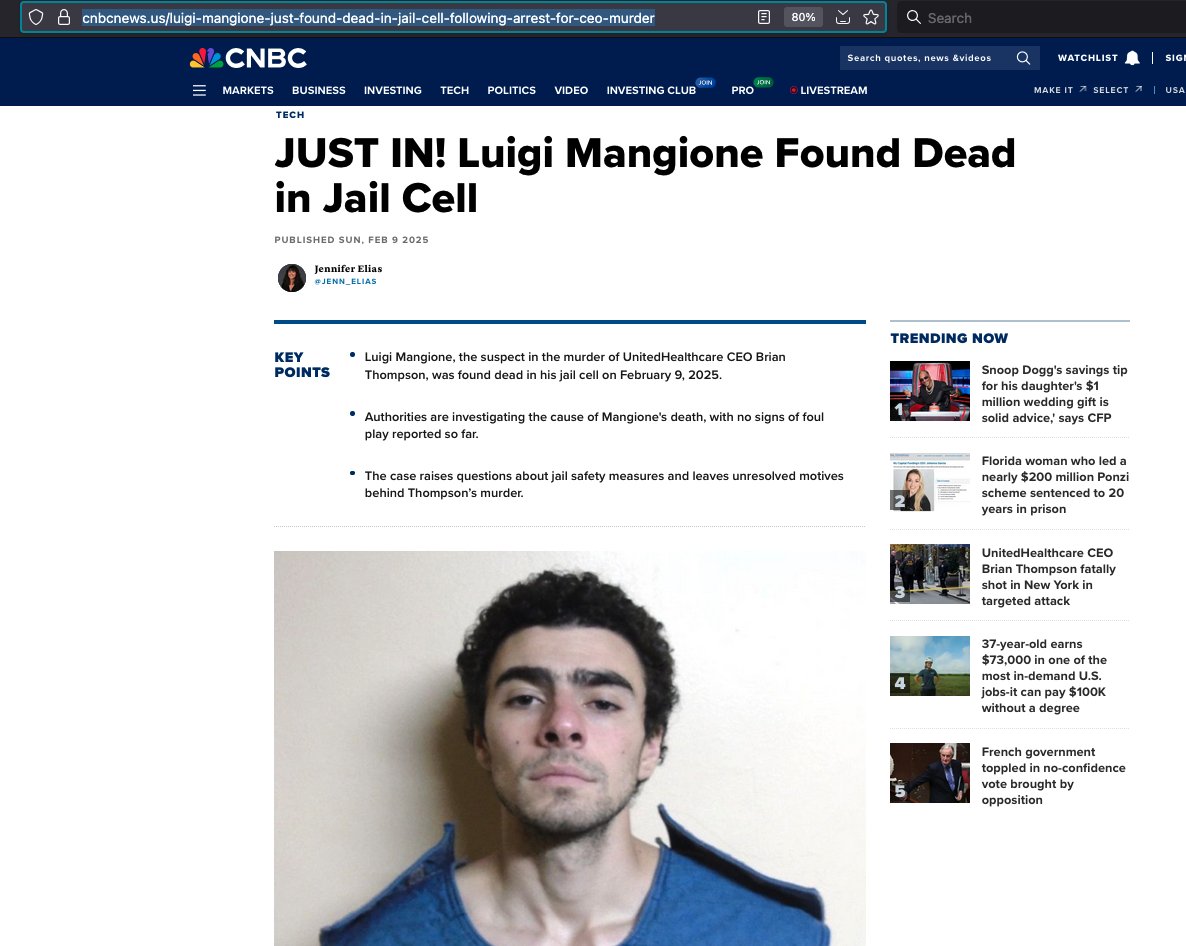Open the Investing Club menu item
1186x946 pixels.
[x=651, y=90]
